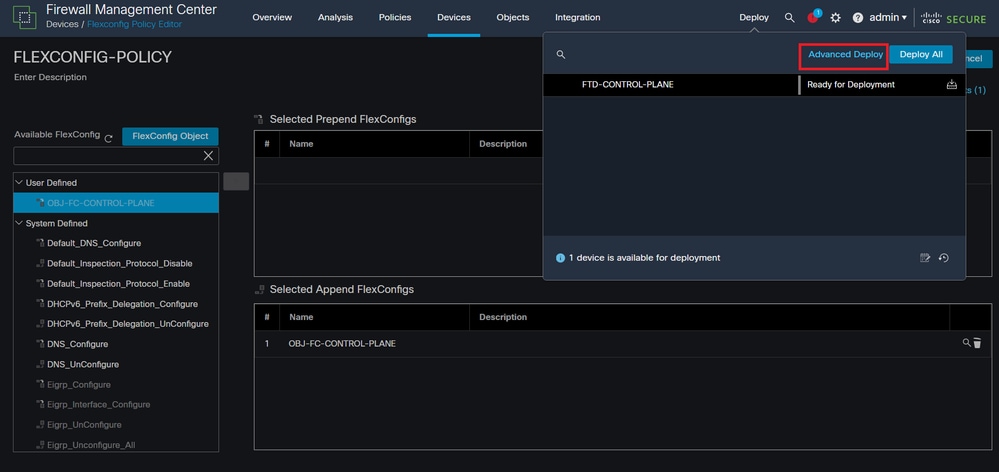Image resolution: width=999 pixels, height=472 pixels.
Task: Select DHCPv6_Prefix_Delegation_Configure item
Action: (x=122, y=304)
